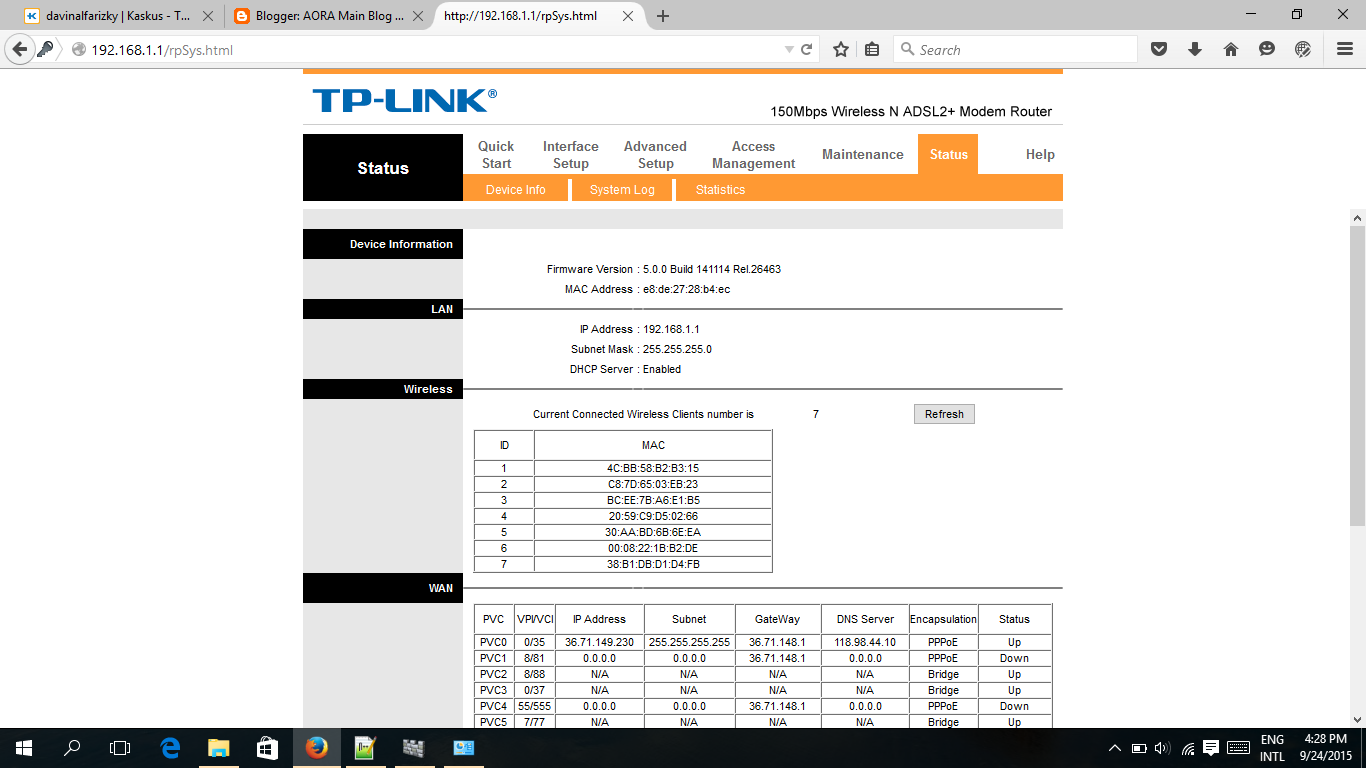
Task: Bookmark this page with the star icon
Action: click(840, 48)
